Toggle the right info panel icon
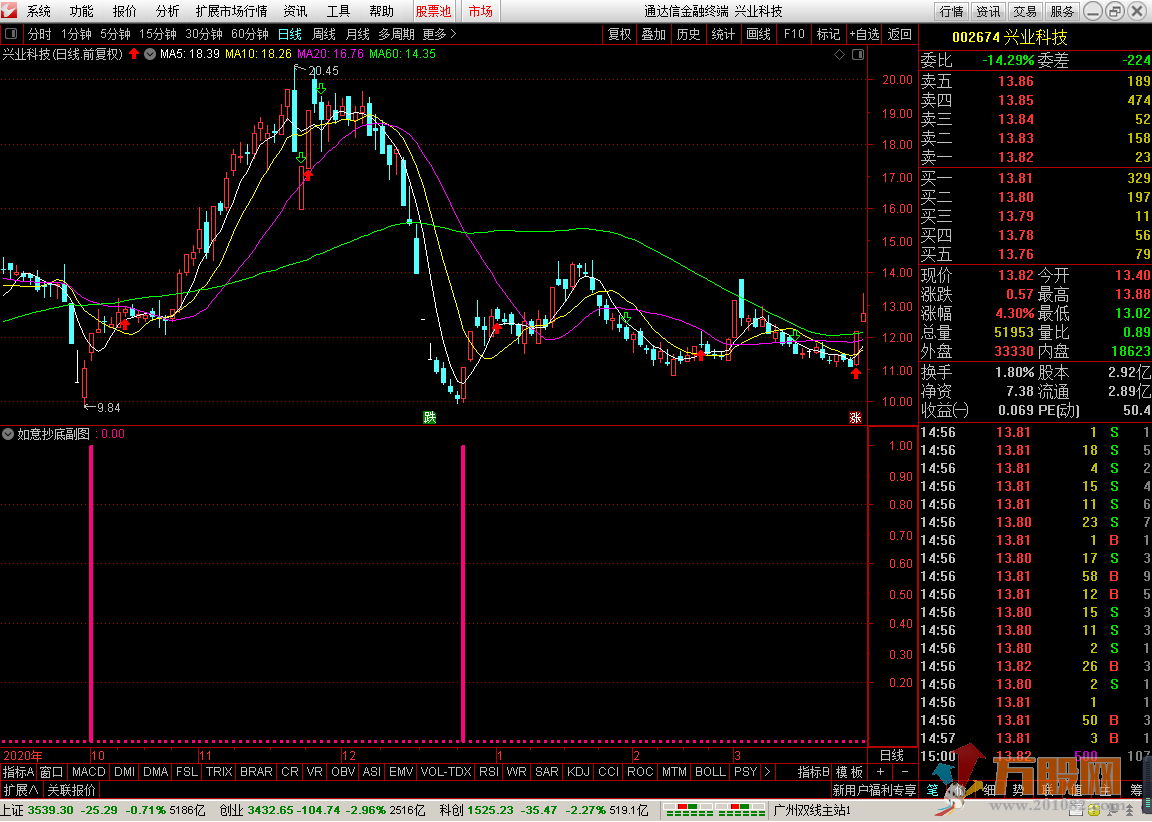The width and height of the screenshot is (1152, 822). 857,54
